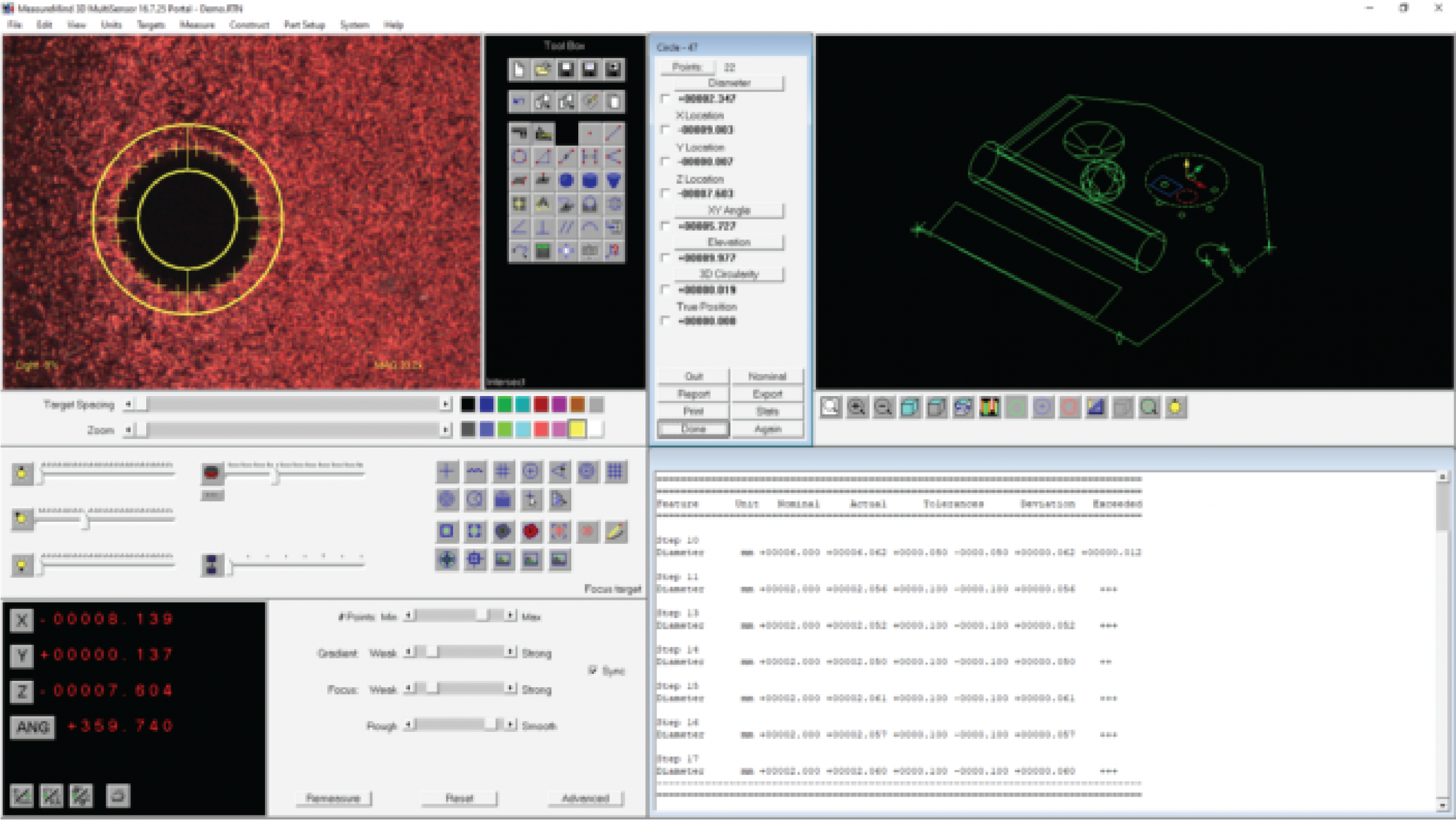Select the perpendicularity measurement tool
The image size is (1456, 820).
543,227
